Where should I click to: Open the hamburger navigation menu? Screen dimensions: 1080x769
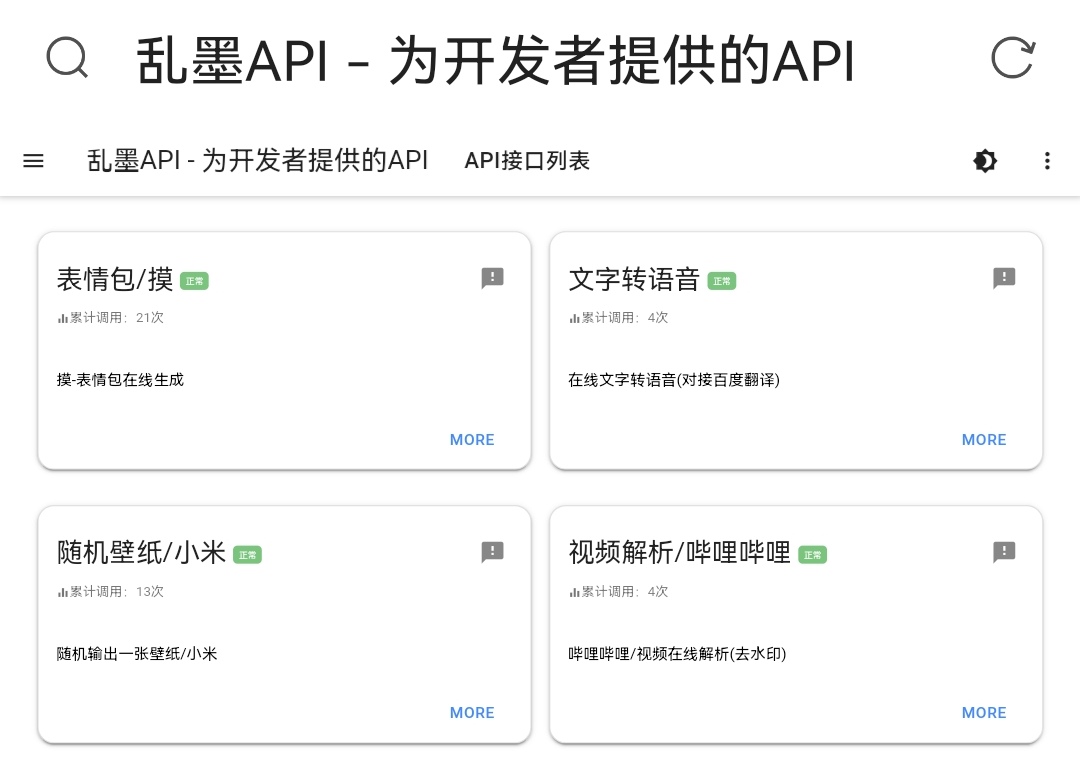[x=33, y=161]
